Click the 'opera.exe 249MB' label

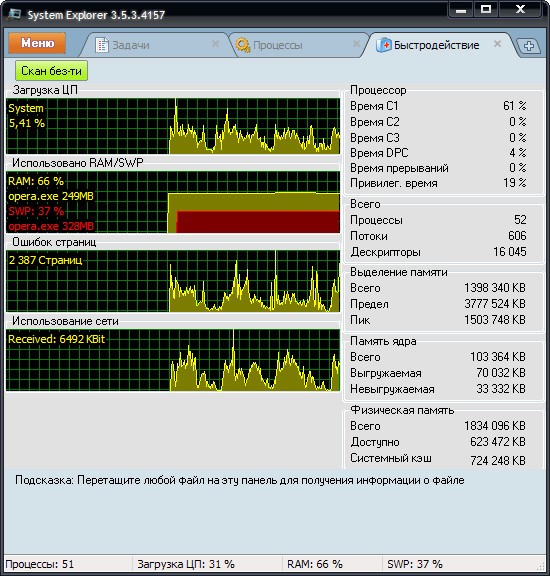coord(51,196)
